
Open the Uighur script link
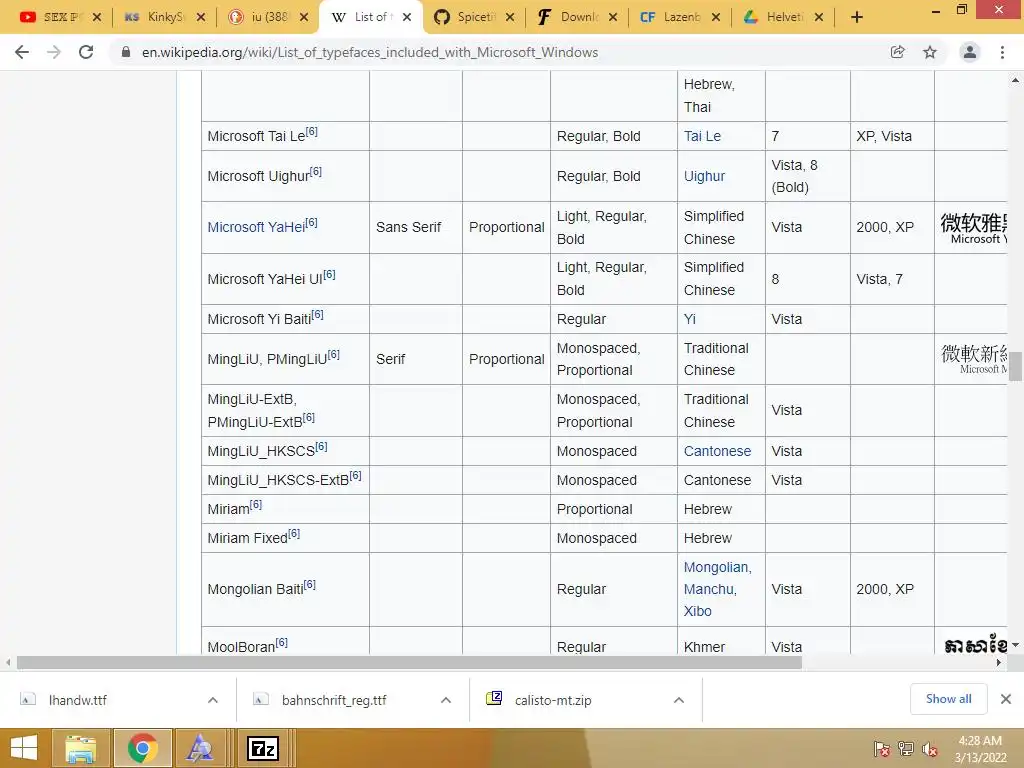pyautogui.click(x=704, y=176)
